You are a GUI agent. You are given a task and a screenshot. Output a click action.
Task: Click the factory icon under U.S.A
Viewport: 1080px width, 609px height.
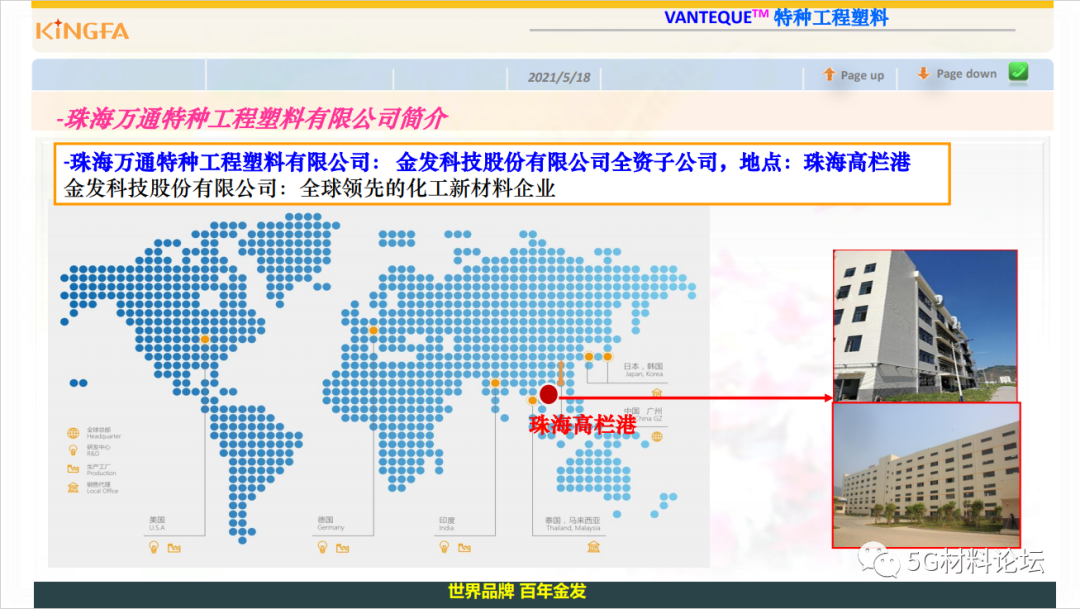(x=174, y=548)
